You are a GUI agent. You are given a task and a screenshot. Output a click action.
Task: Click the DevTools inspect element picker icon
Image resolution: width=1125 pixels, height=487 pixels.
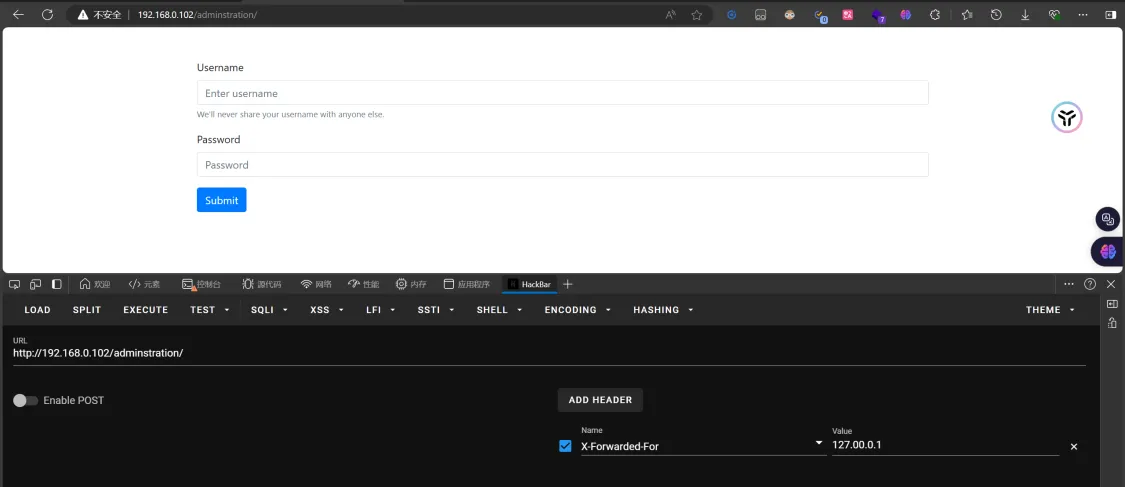tap(15, 284)
